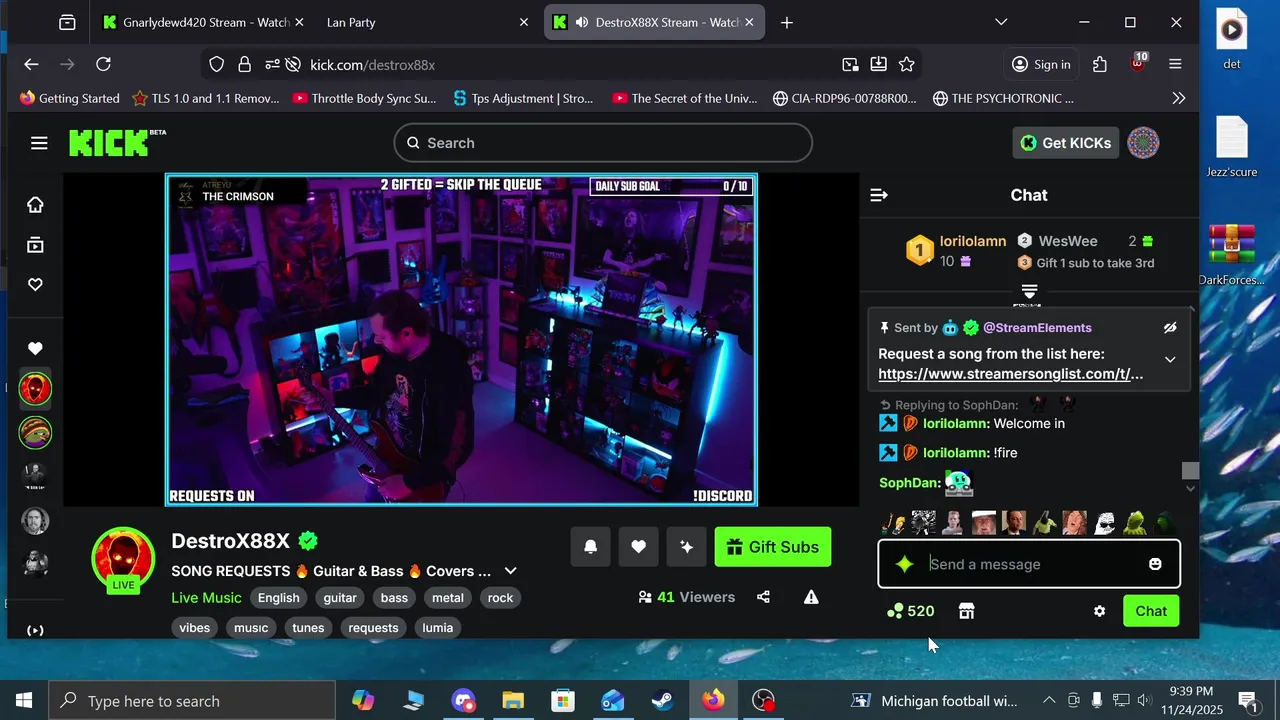The image size is (1280, 720).
Task: Open chat settings gear
Action: (x=1099, y=611)
